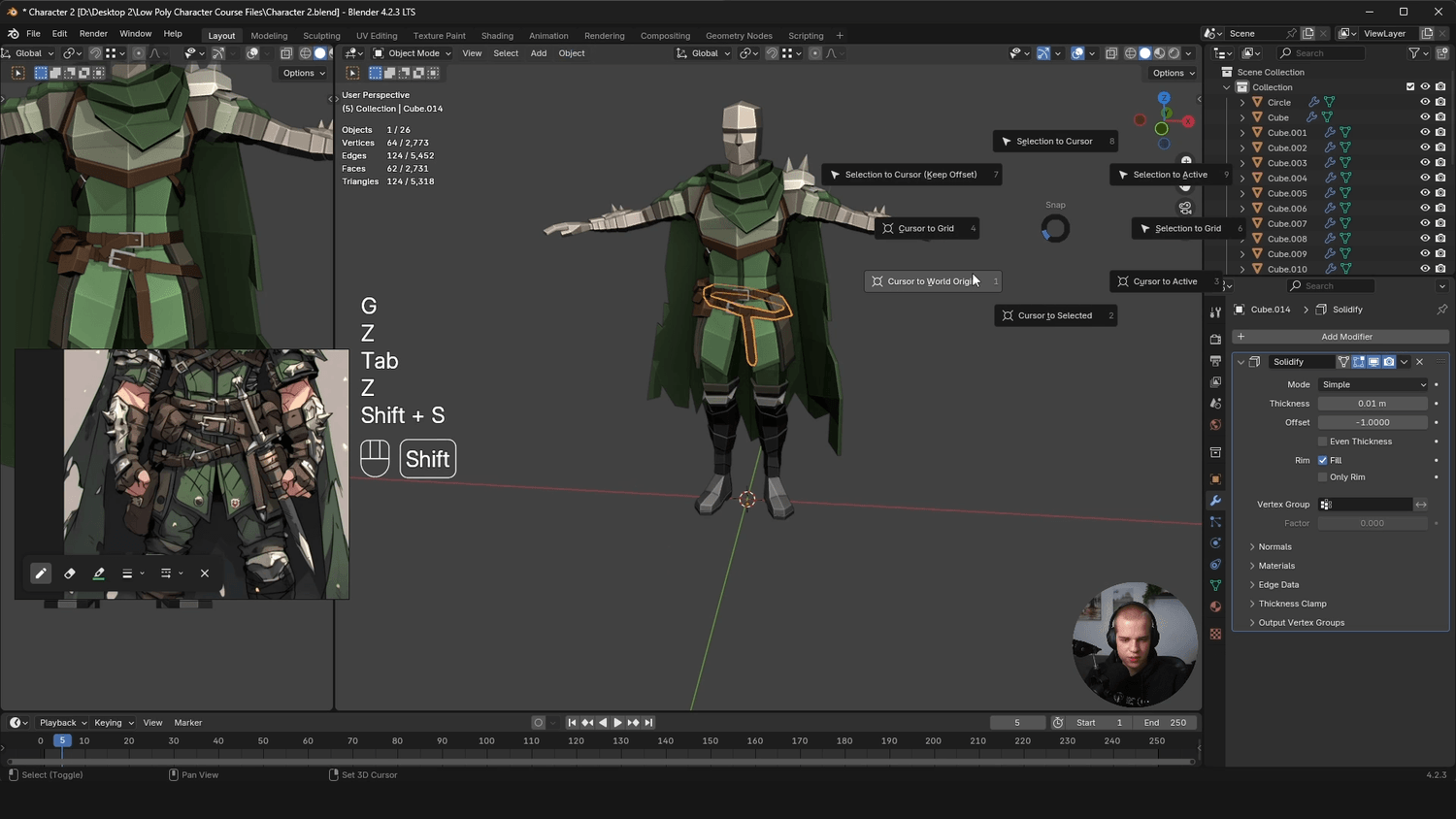Switch to the Sculpting workspace tab

click(x=321, y=36)
